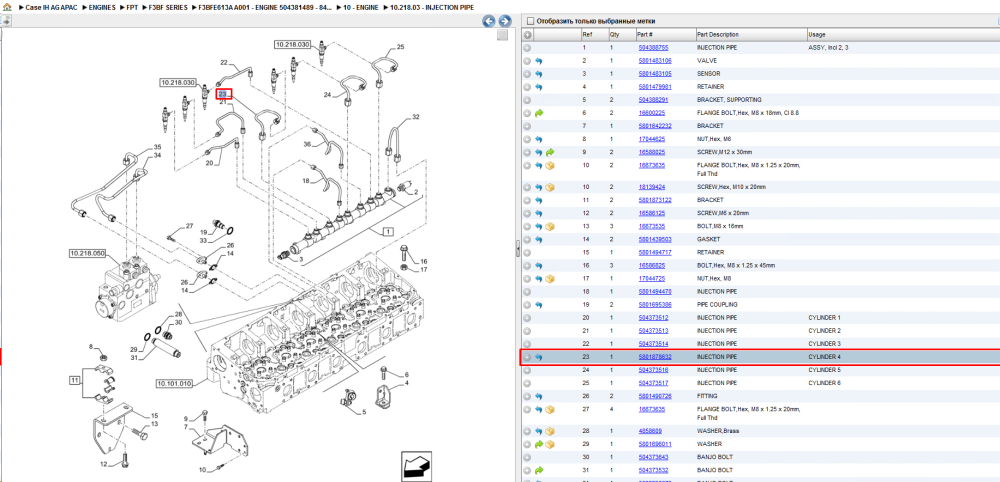Open part number 504373512 link
Viewport: 1000px width, 482px height.
[653, 318]
